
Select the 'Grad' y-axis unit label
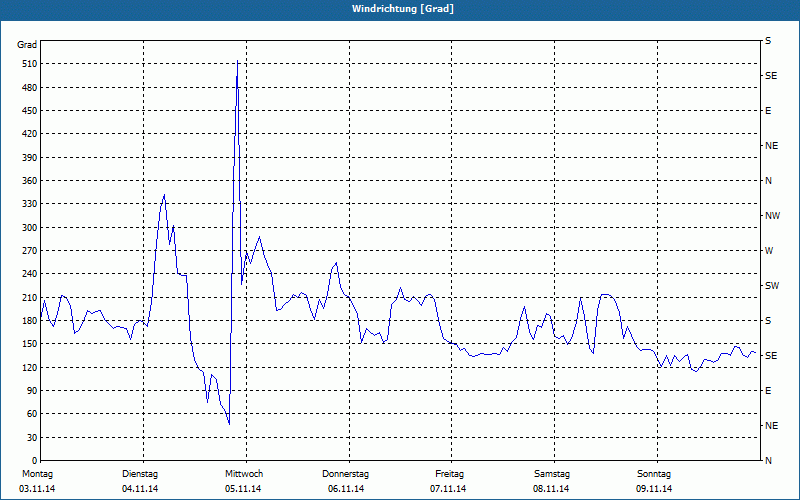coord(27,45)
